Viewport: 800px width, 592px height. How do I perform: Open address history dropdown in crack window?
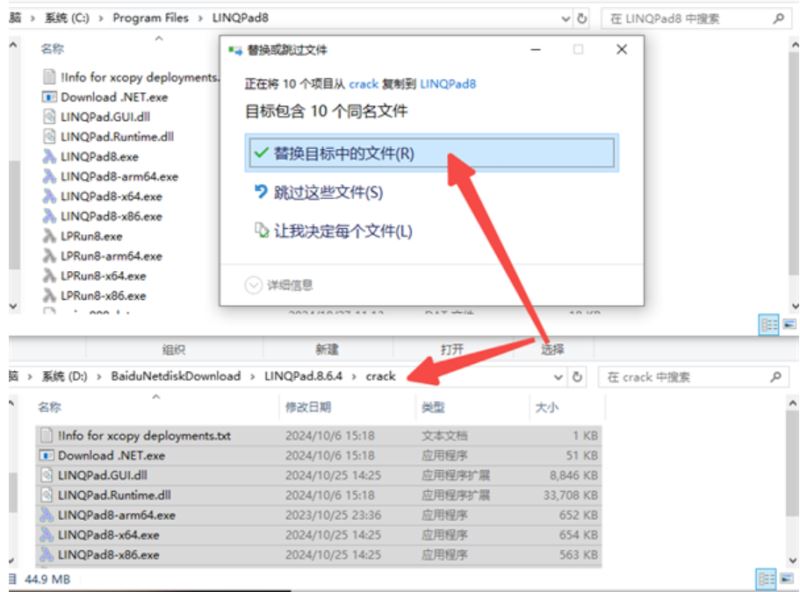(x=557, y=377)
